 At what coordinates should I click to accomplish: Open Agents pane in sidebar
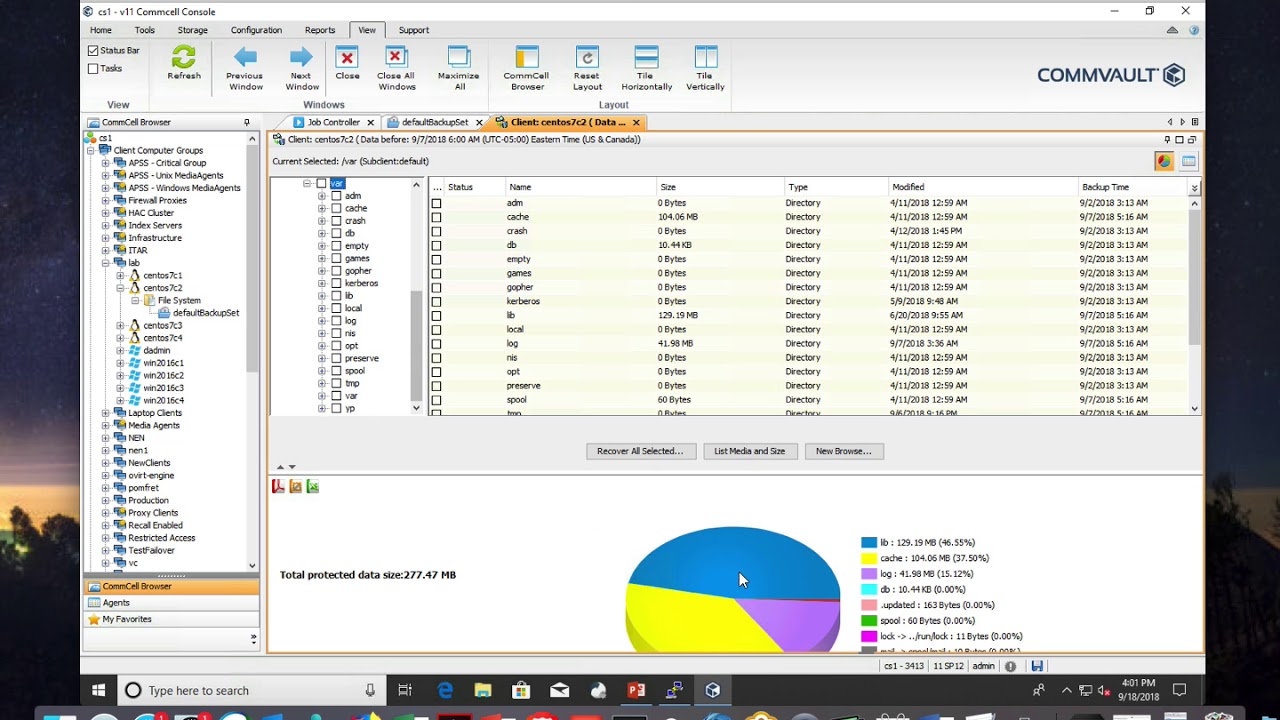pyautogui.click(x=171, y=603)
